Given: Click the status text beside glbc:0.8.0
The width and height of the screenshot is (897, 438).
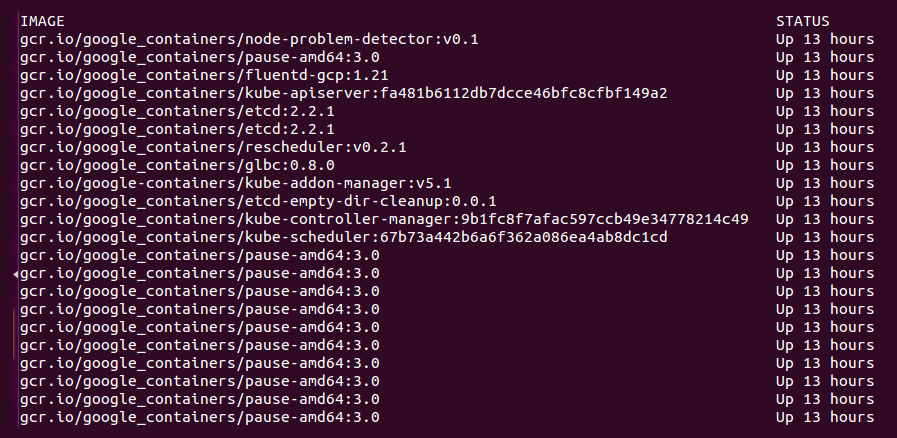Looking at the screenshot, I should (824, 165).
